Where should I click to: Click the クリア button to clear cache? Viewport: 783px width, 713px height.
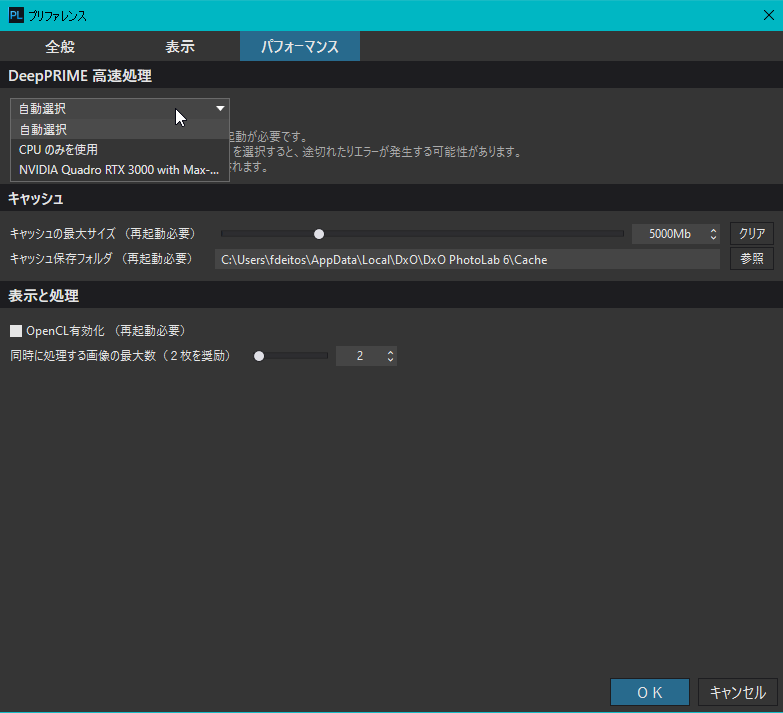[x=752, y=233]
